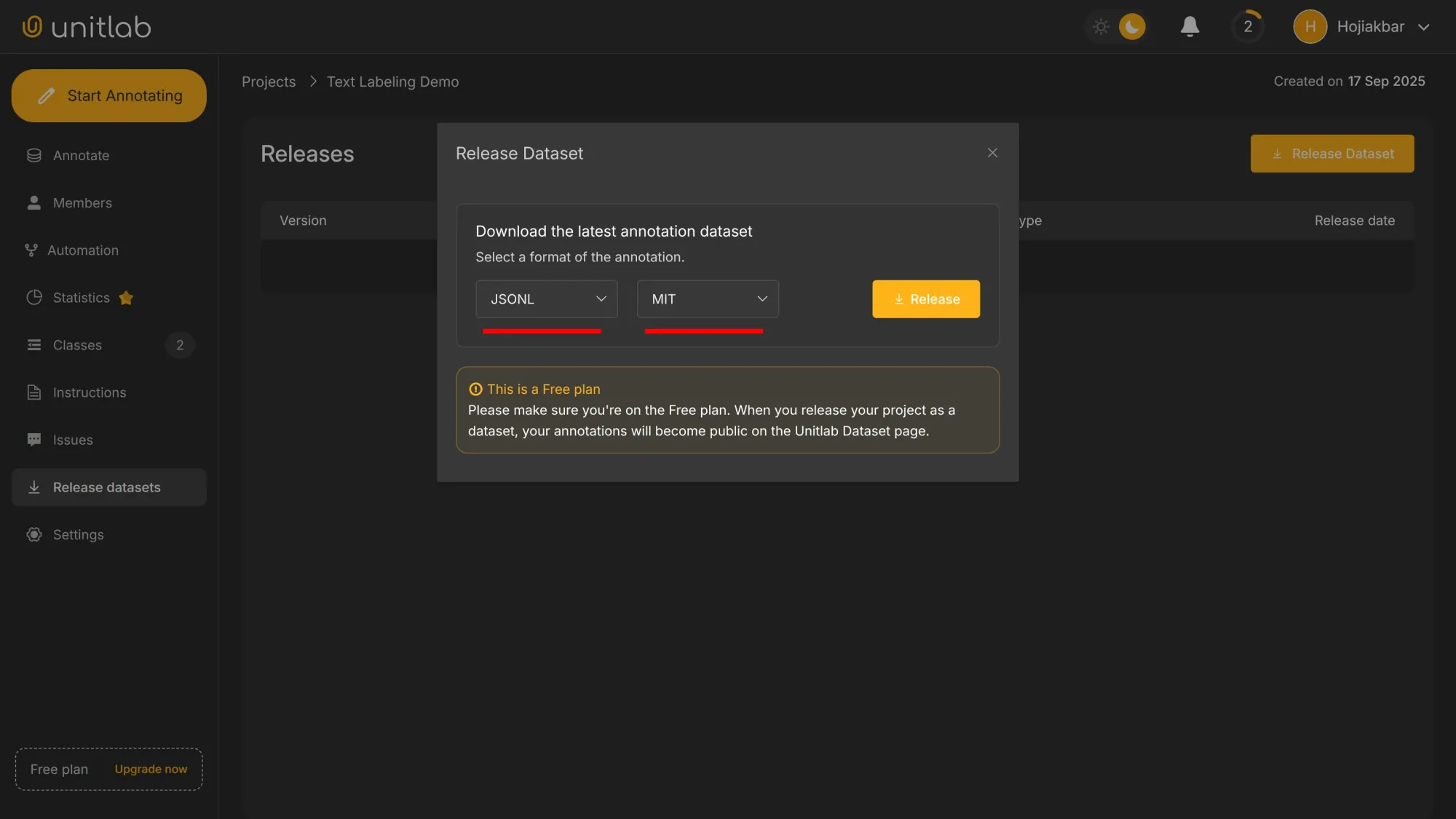Image resolution: width=1456 pixels, height=819 pixels.
Task: Click the Automation branch icon
Action: click(x=31, y=250)
